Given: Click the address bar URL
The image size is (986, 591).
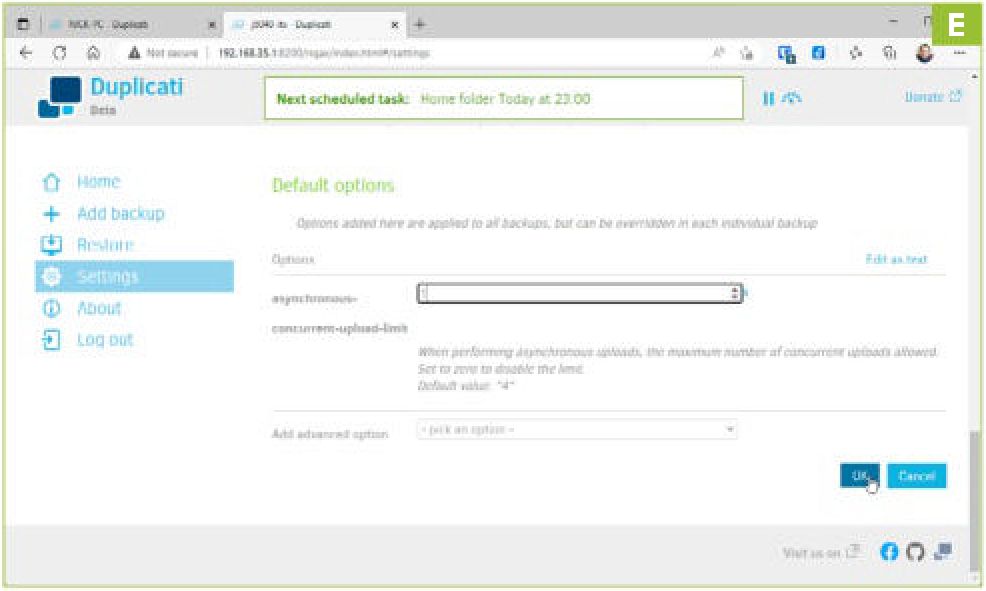Looking at the screenshot, I should [324, 53].
